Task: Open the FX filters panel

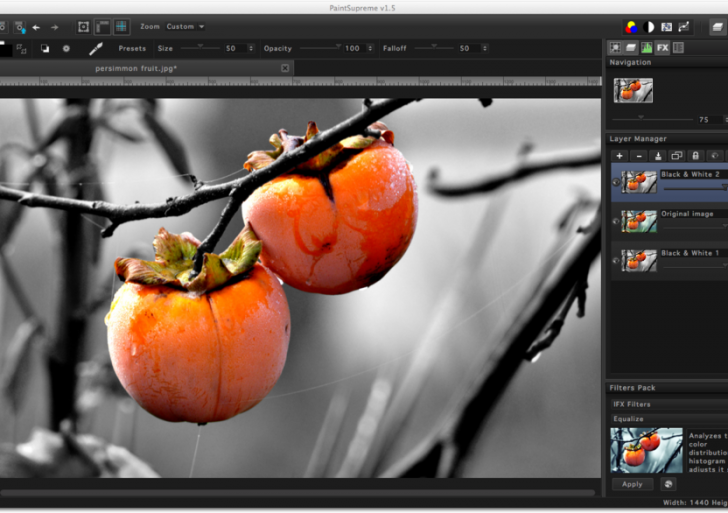Action: click(x=662, y=47)
